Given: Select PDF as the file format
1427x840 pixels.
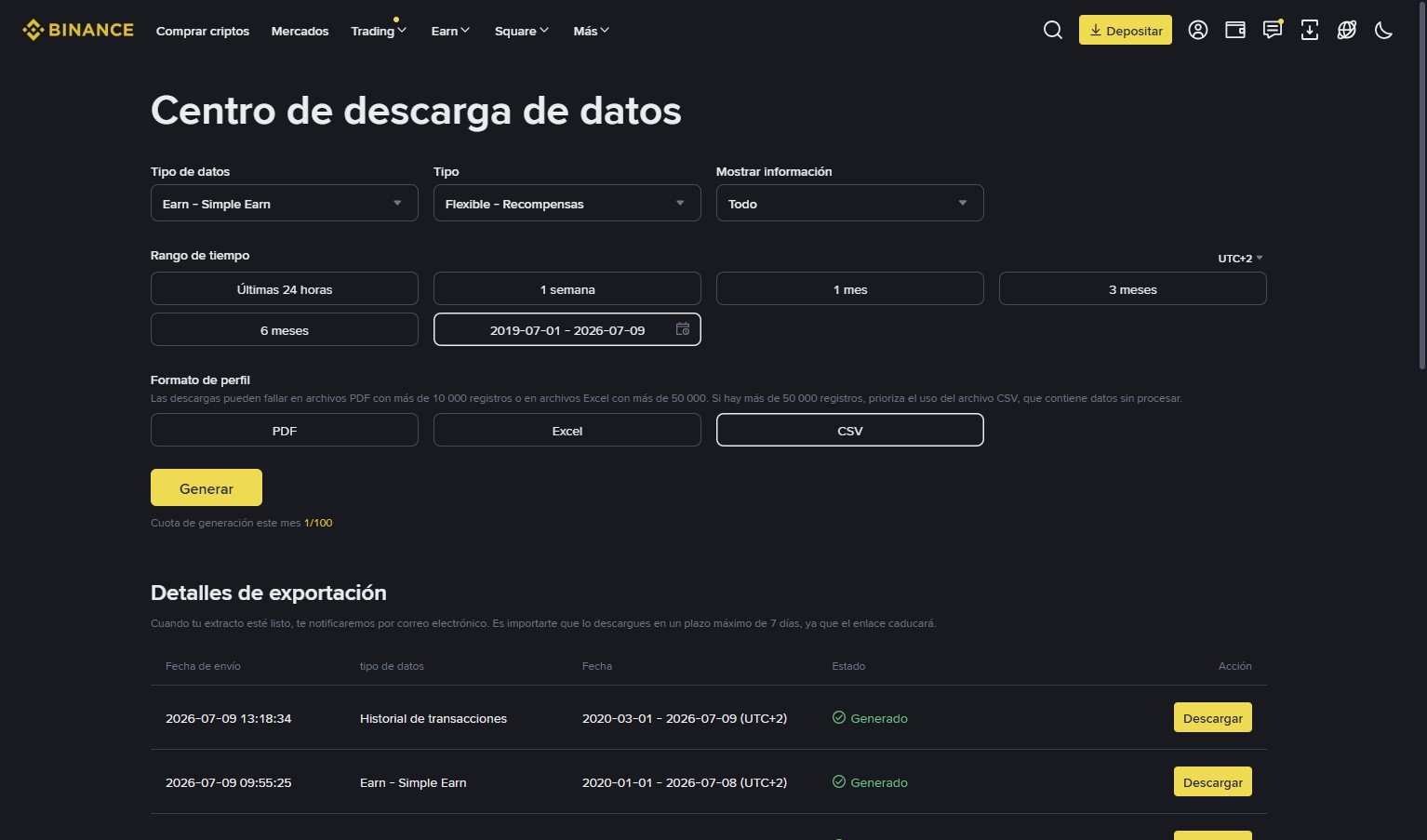Looking at the screenshot, I should click(285, 430).
